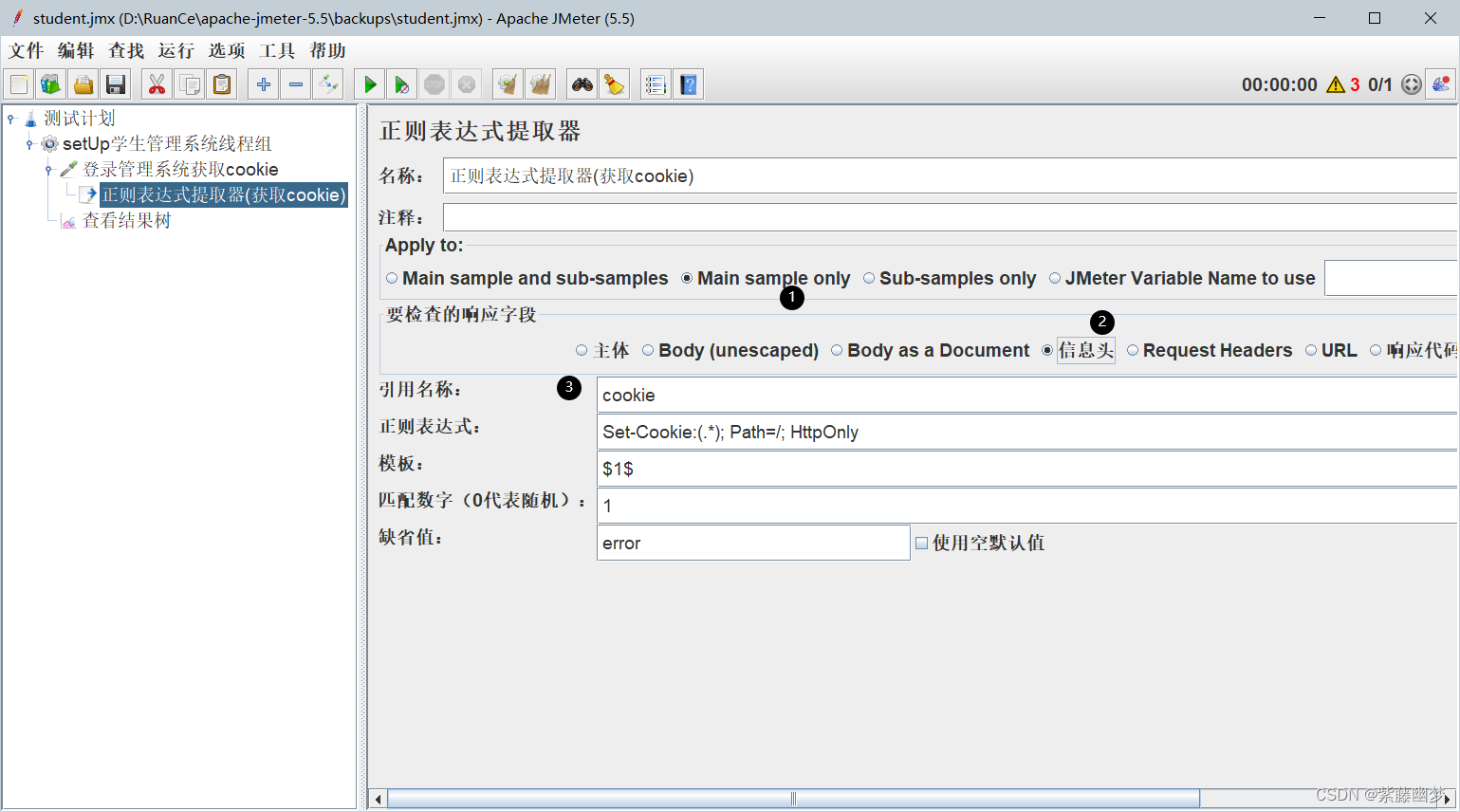Click the 缺省值 field containing error

(753, 543)
